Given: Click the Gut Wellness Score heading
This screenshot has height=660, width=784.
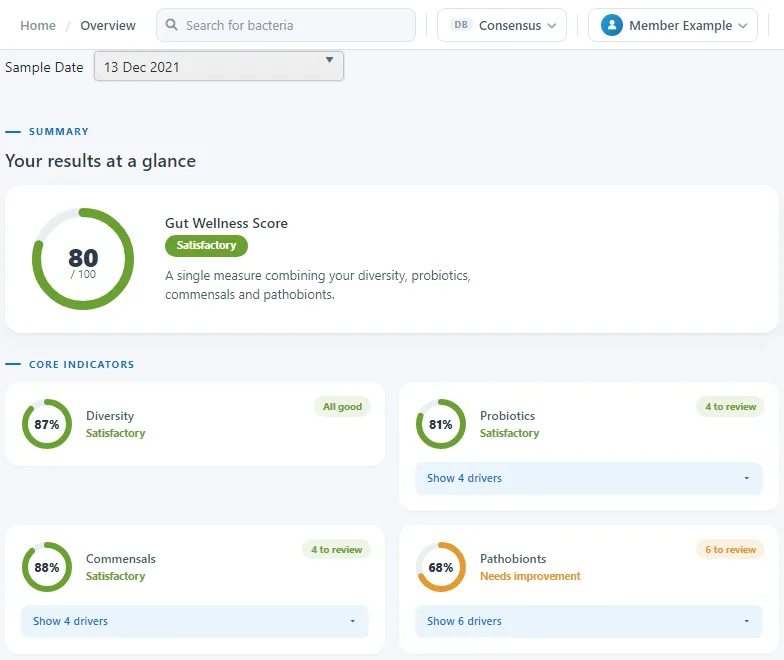Looking at the screenshot, I should tap(226, 223).
